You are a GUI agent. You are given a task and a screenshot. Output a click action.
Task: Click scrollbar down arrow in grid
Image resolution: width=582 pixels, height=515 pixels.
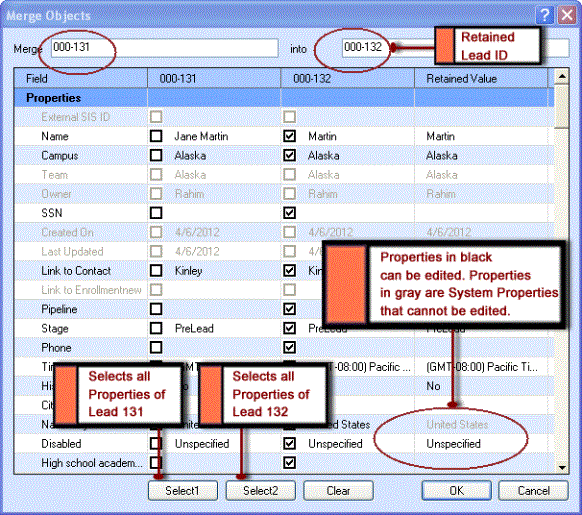[x=562, y=467]
